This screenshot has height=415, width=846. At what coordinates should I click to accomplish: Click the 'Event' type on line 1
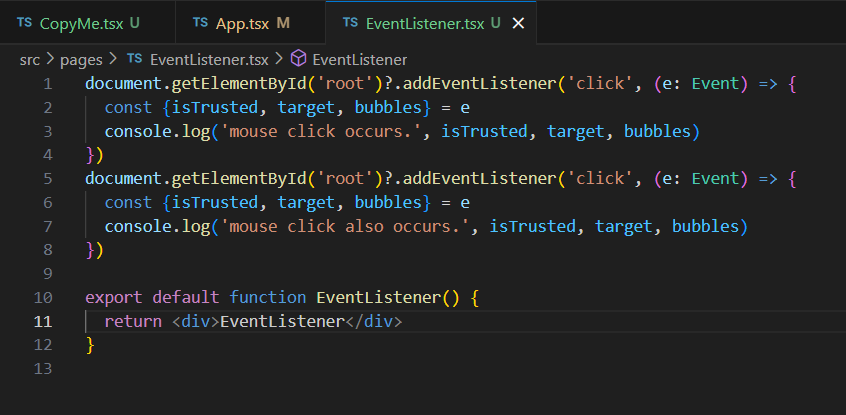(715, 84)
